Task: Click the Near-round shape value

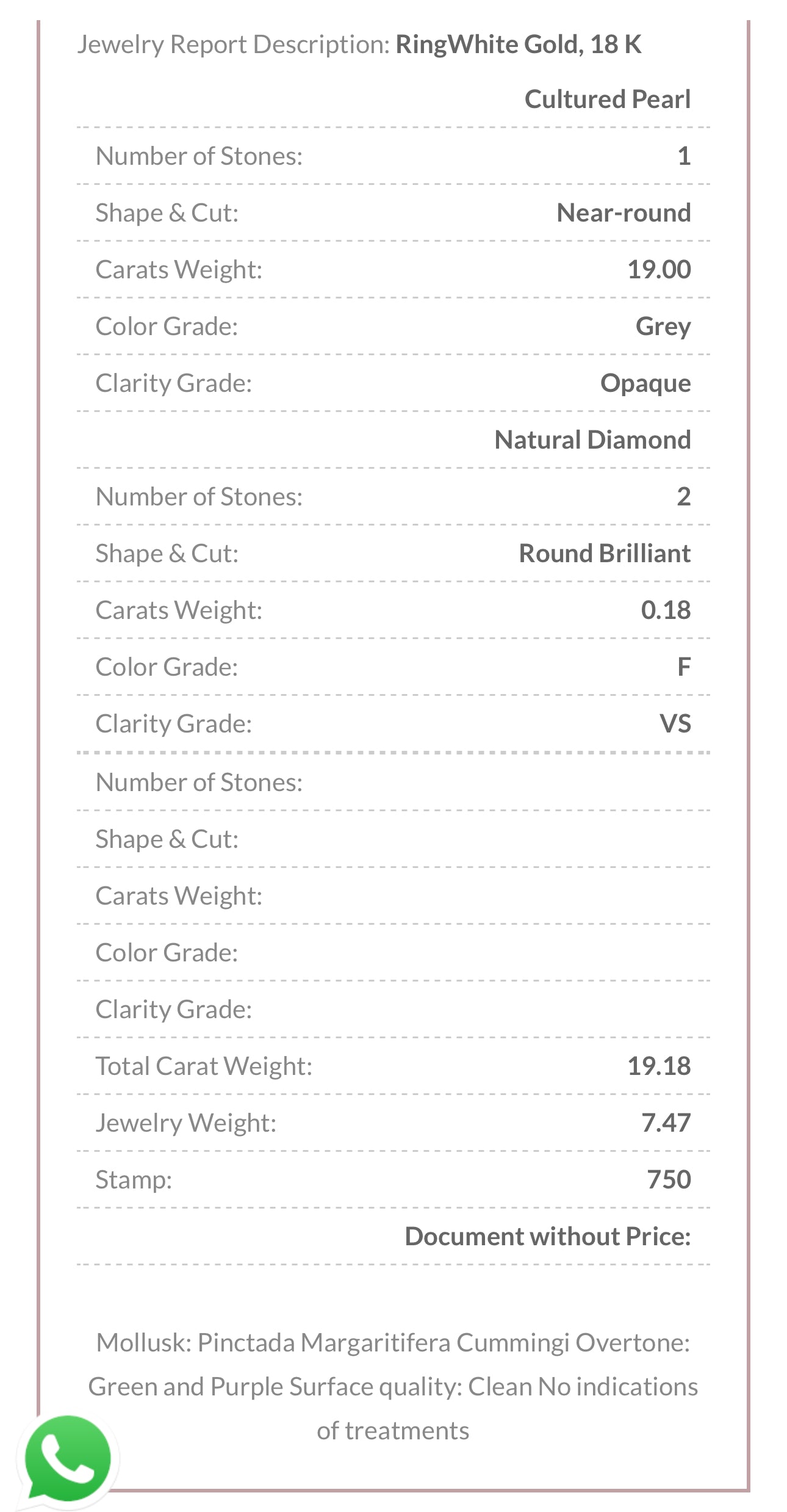Action: 623,213
